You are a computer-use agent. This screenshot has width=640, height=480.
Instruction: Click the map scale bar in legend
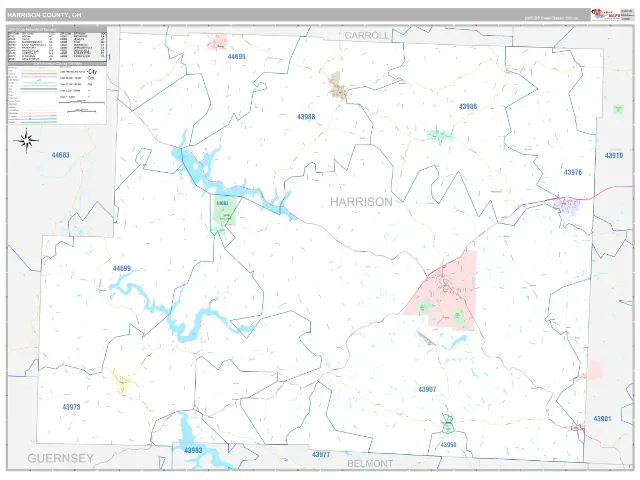point(82,102)
